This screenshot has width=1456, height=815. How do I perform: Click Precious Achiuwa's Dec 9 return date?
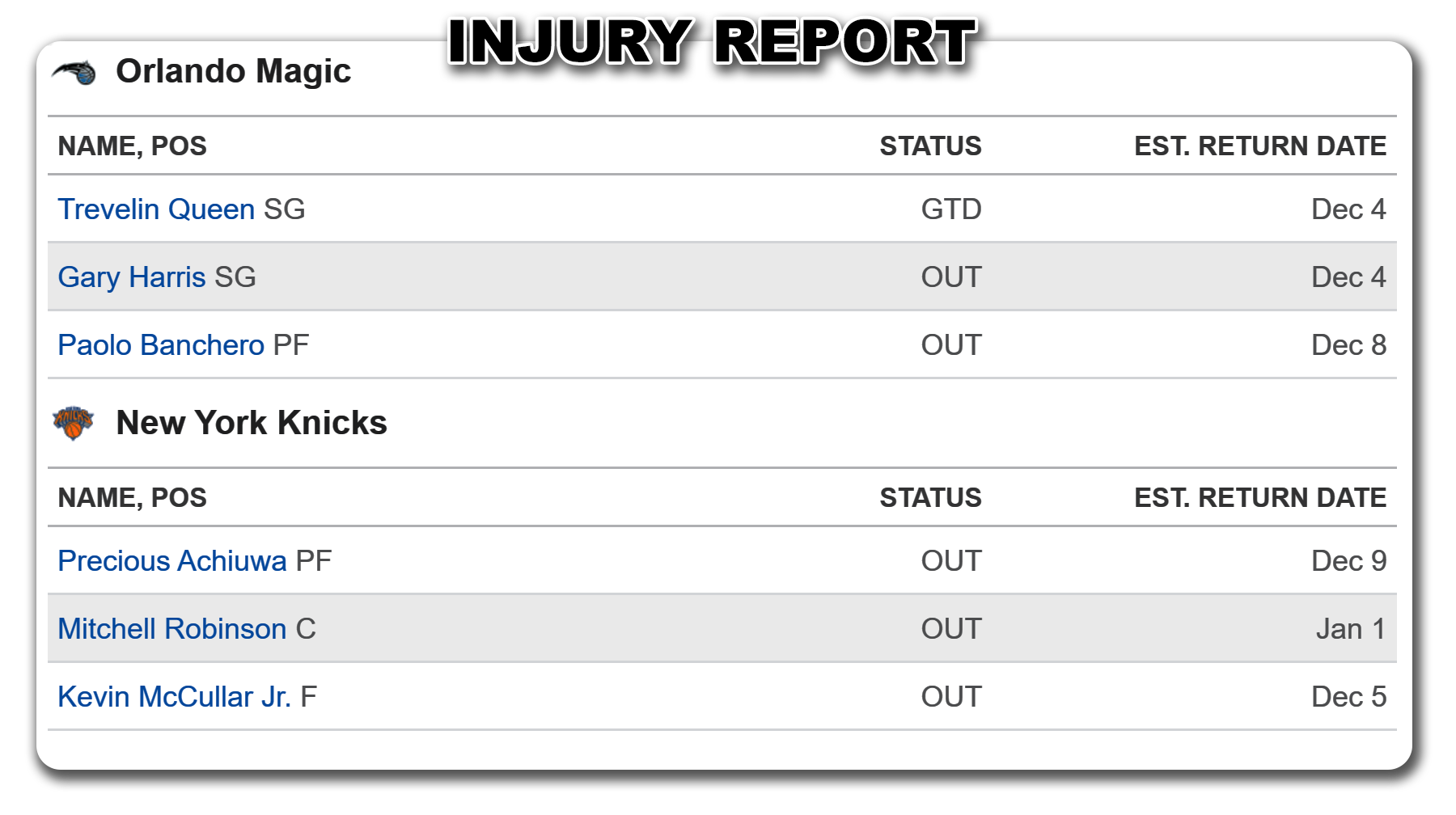tap(1348, 561)
